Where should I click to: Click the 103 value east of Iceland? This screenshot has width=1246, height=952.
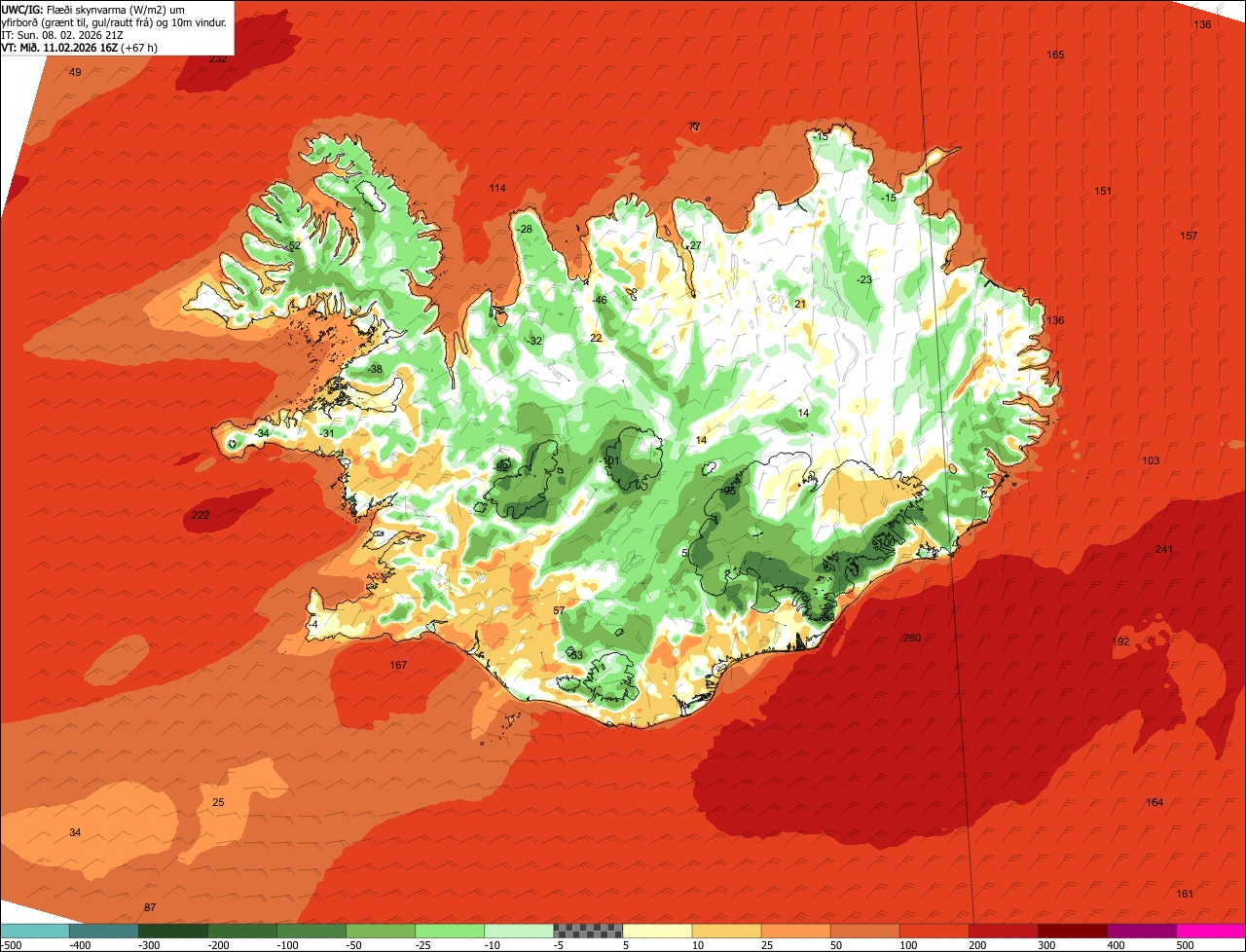click(x=1151, y=460)
